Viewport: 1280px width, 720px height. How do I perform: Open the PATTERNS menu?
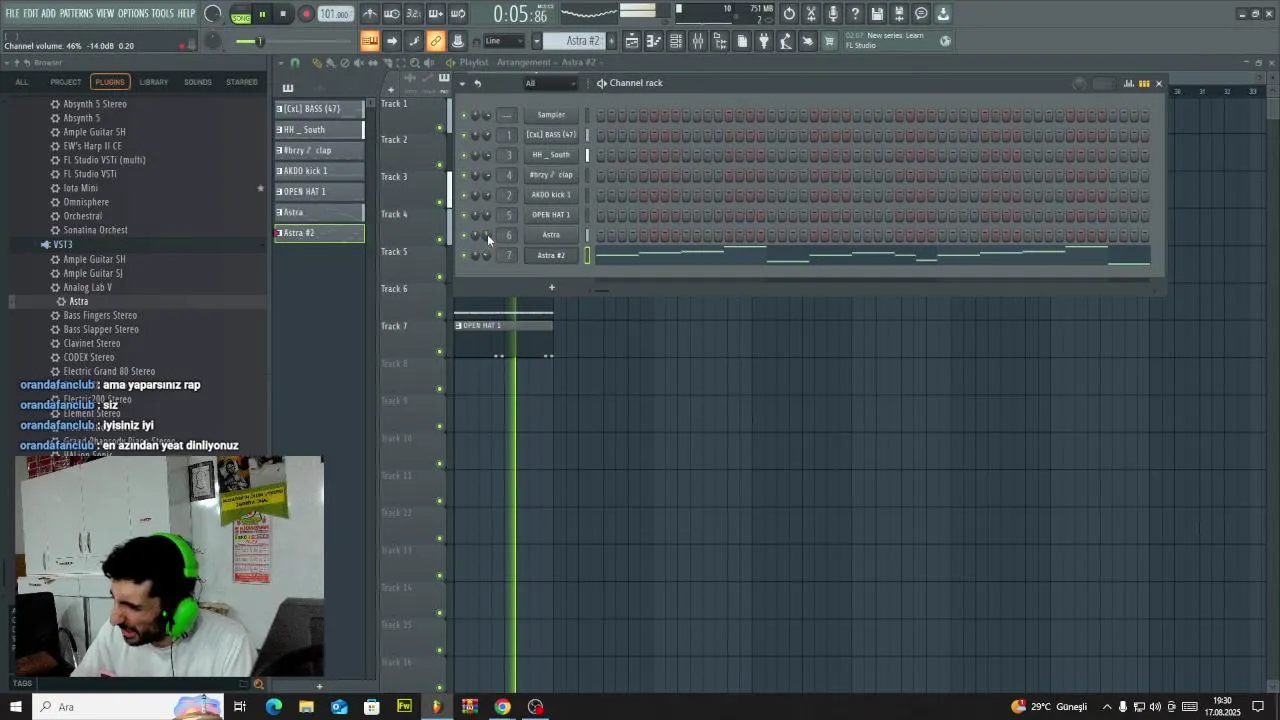[x=76, y=13]
